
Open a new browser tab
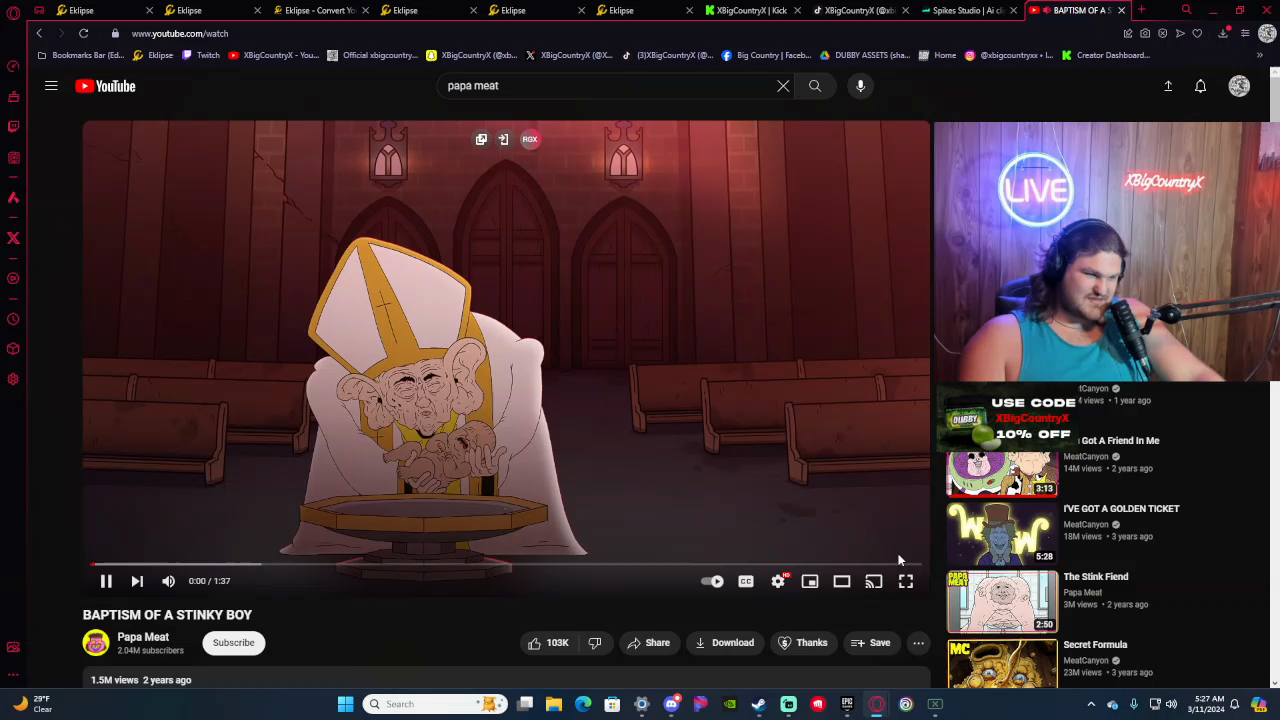[1141, 10]
